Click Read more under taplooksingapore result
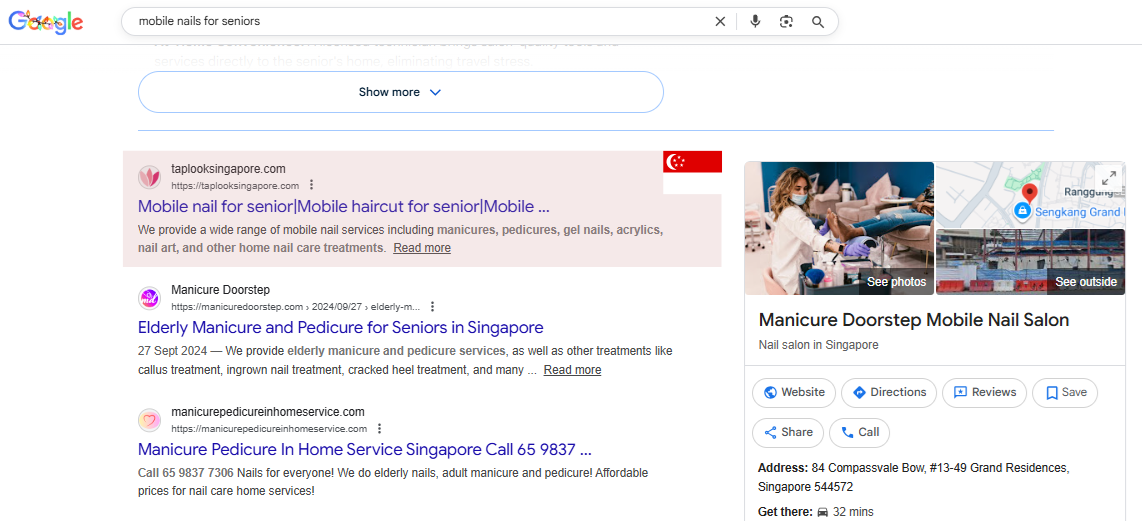 (421, 248)
